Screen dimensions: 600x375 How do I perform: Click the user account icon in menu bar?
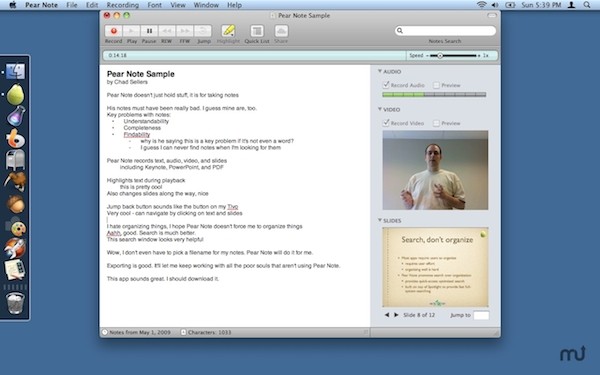[x=571, y=5]
